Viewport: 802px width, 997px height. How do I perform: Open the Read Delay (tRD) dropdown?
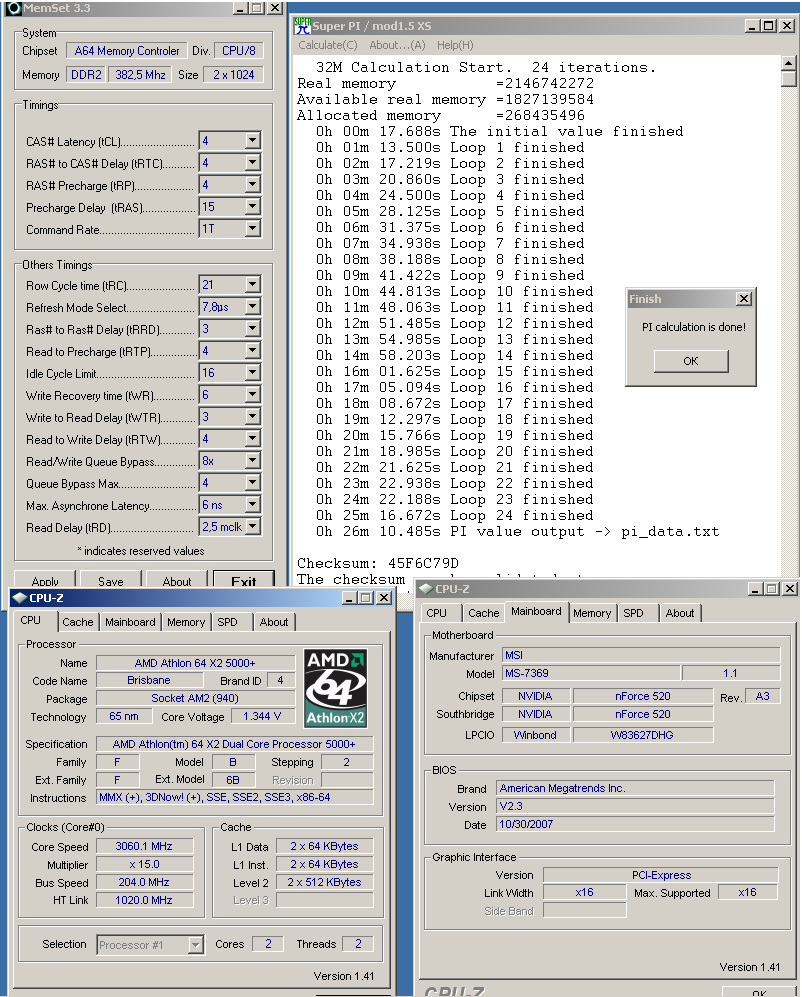pyautogui.click(x=252, y=526)
